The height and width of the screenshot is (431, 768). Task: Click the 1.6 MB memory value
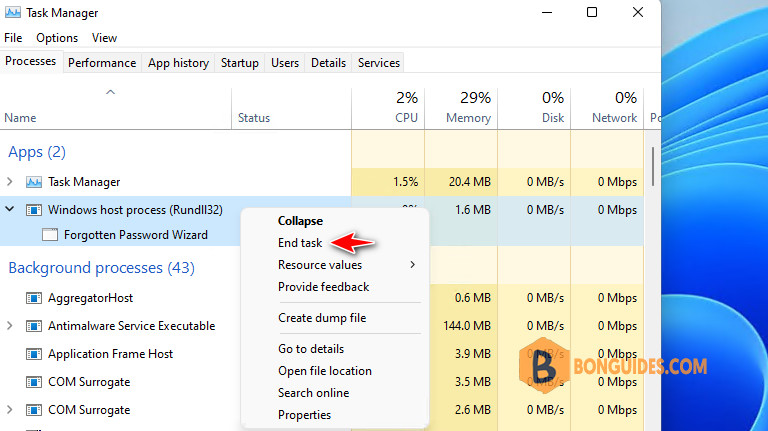point(473,210)
